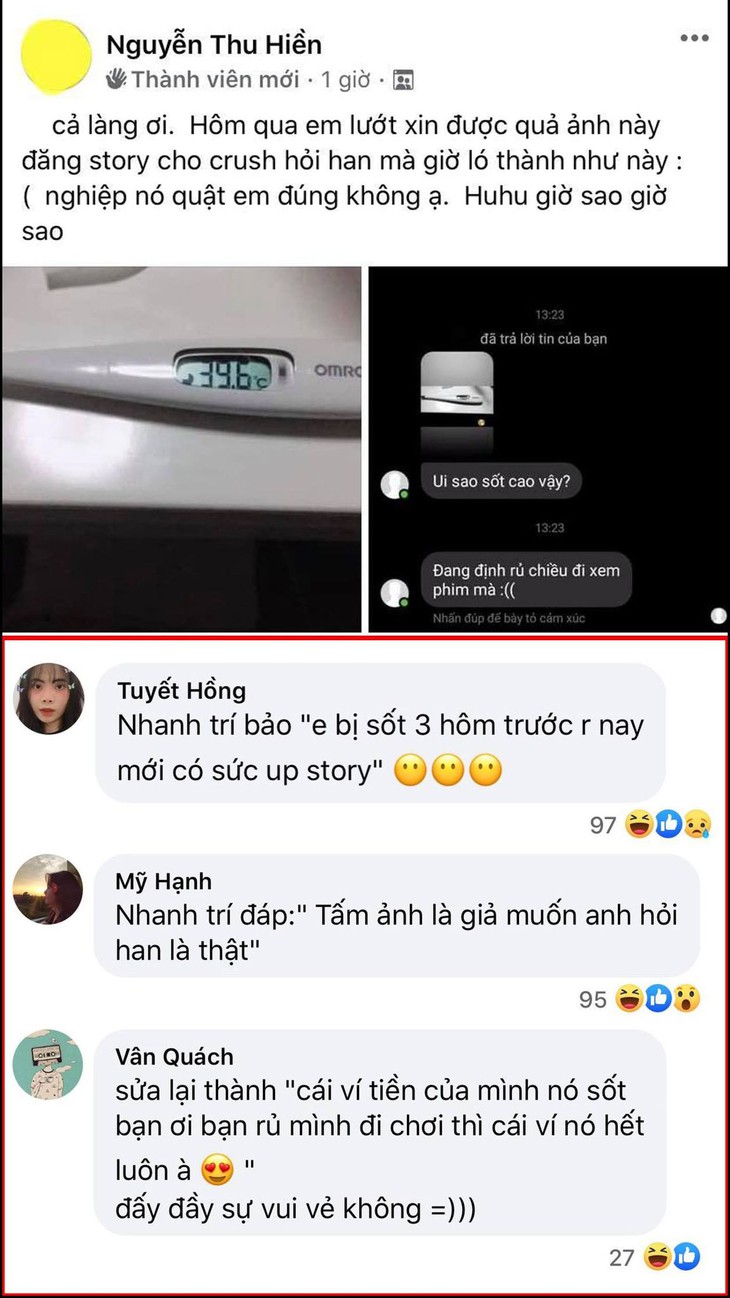The image size is (730, 1298).
Task: Click reaction emojis on Tuyết Hồng's comment
Action: (668, 825)
